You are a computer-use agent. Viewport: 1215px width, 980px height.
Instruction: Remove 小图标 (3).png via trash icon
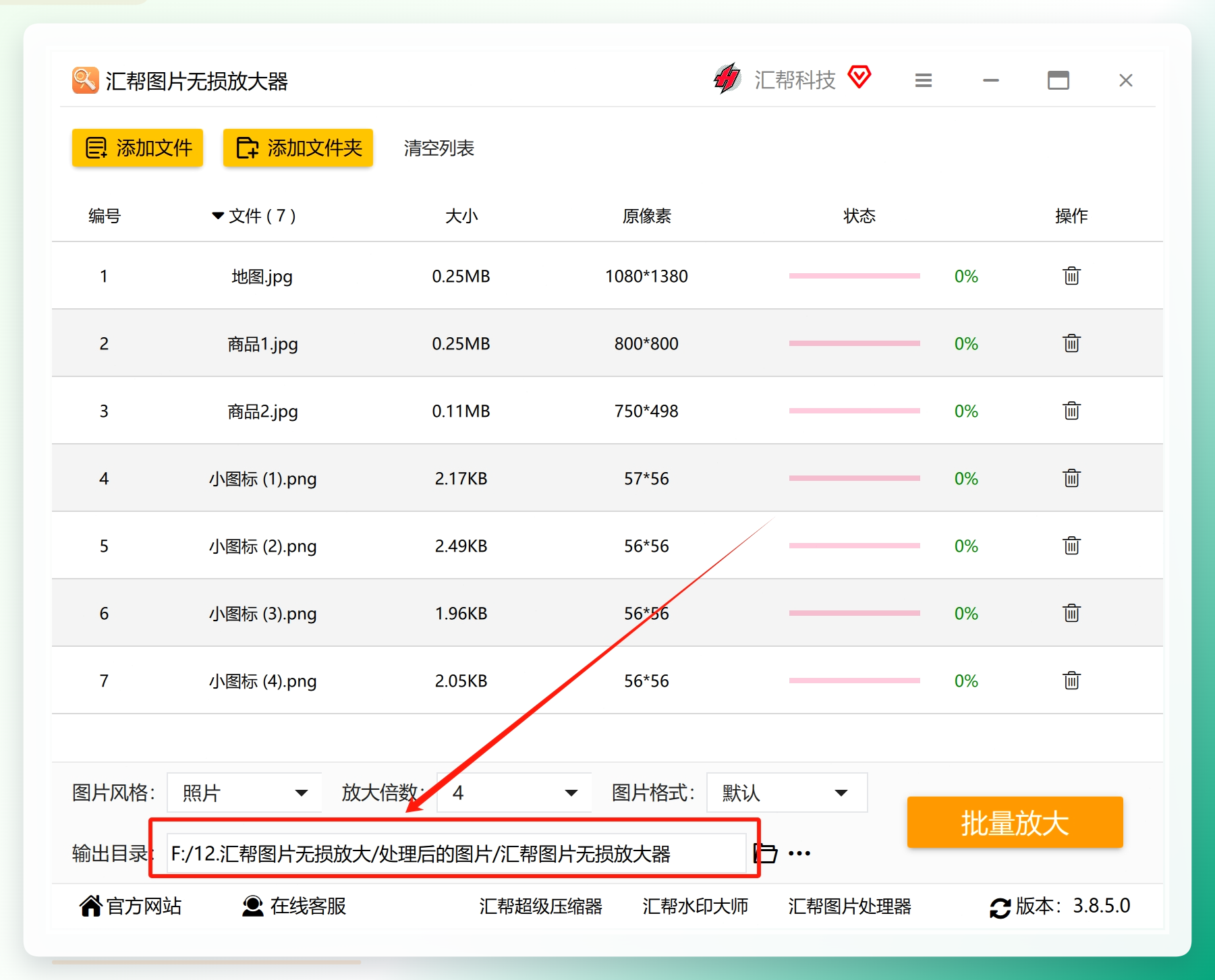tap(1071, 613)
